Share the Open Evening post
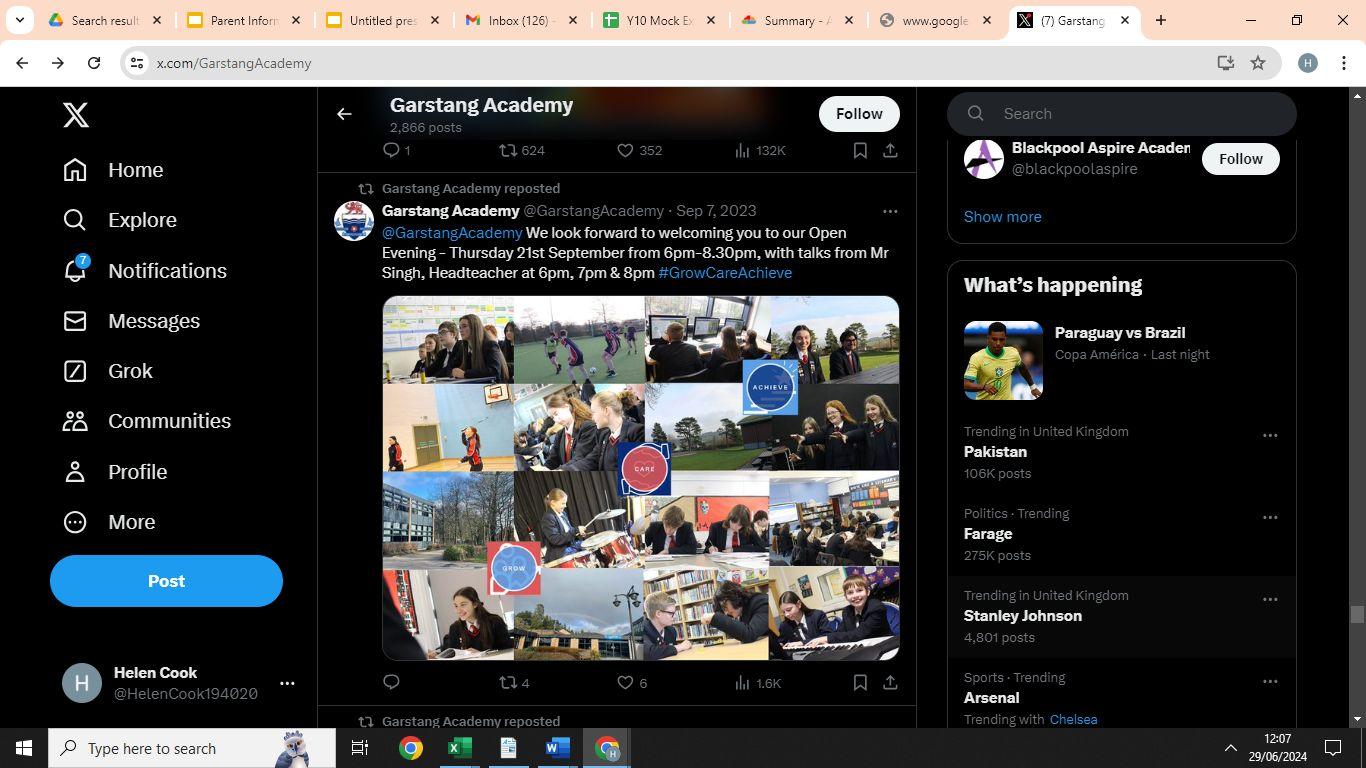Screen dimensions: 1366x768 click(x=890, y=682)
